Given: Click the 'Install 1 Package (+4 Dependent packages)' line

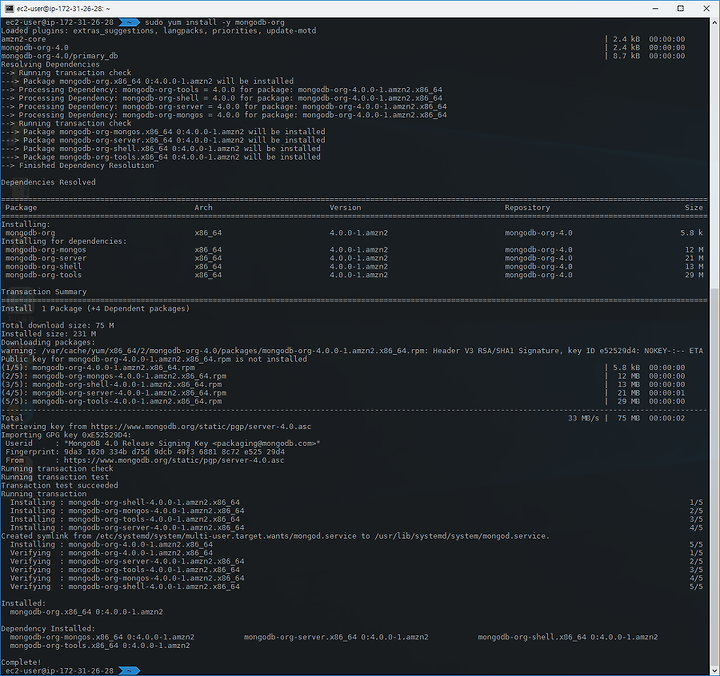Looking at the screenshot, I should 95,309.
